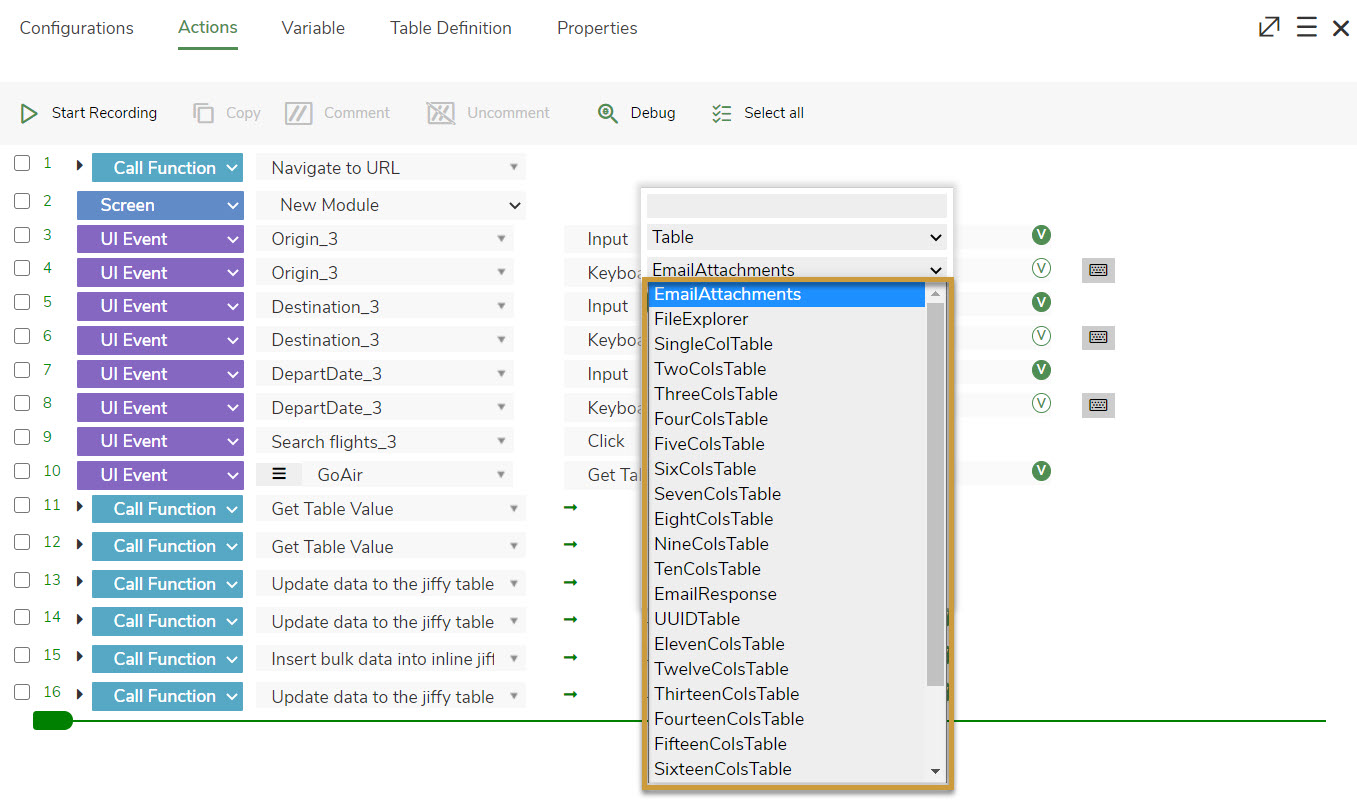
Task: Select EmailResponse in the dropdown list
Action: (x=715, y=594)
